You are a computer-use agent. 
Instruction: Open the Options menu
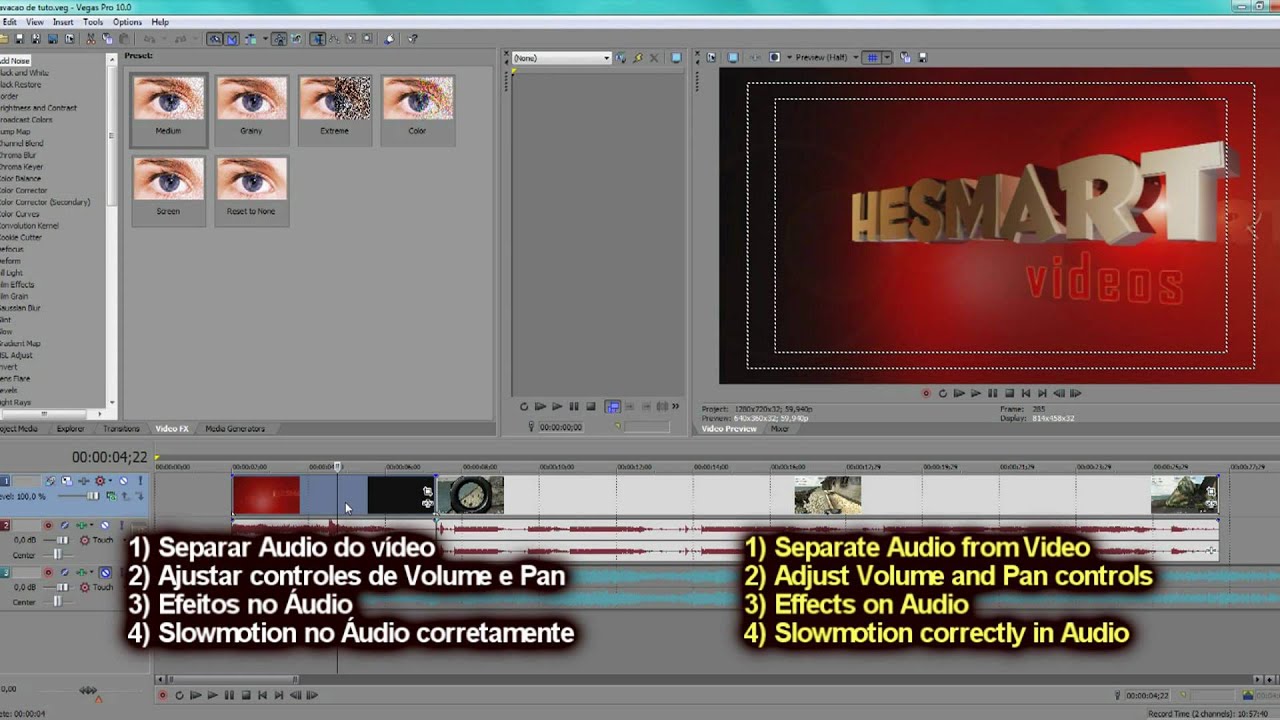(127, 21)
